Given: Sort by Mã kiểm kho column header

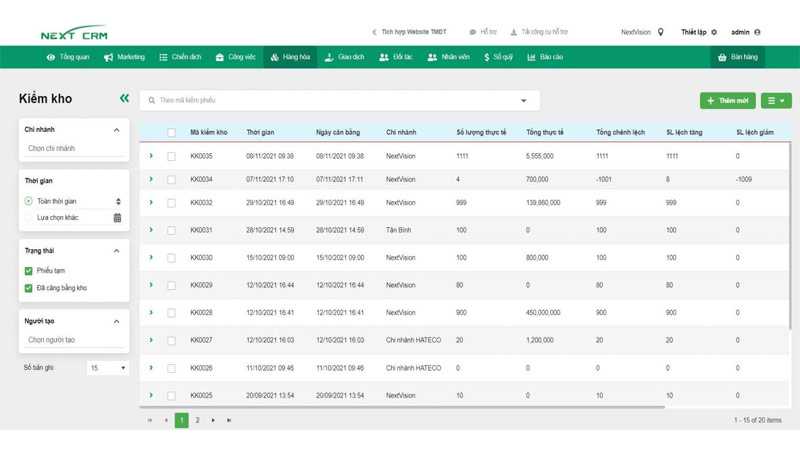Looking at the screenshot, I should pyautogui.click(x=209, y=132).
